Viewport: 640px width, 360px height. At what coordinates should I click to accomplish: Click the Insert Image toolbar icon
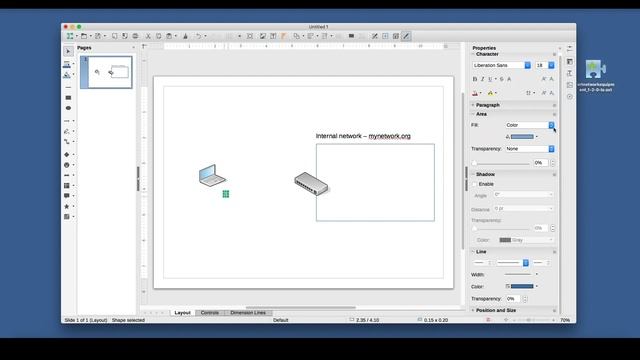click(263, 36)
